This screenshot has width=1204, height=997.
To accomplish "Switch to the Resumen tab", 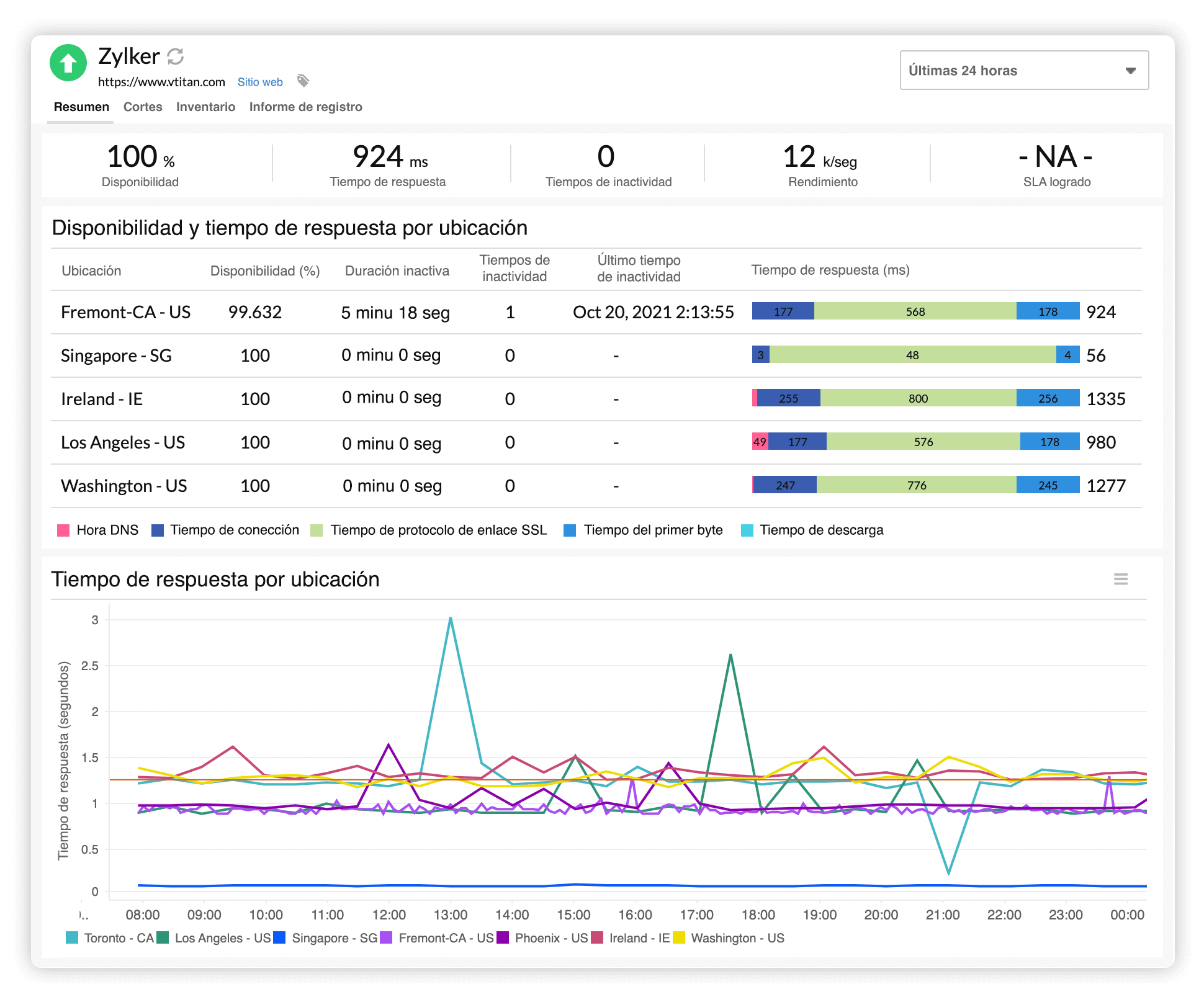I will tap(81, 107).
